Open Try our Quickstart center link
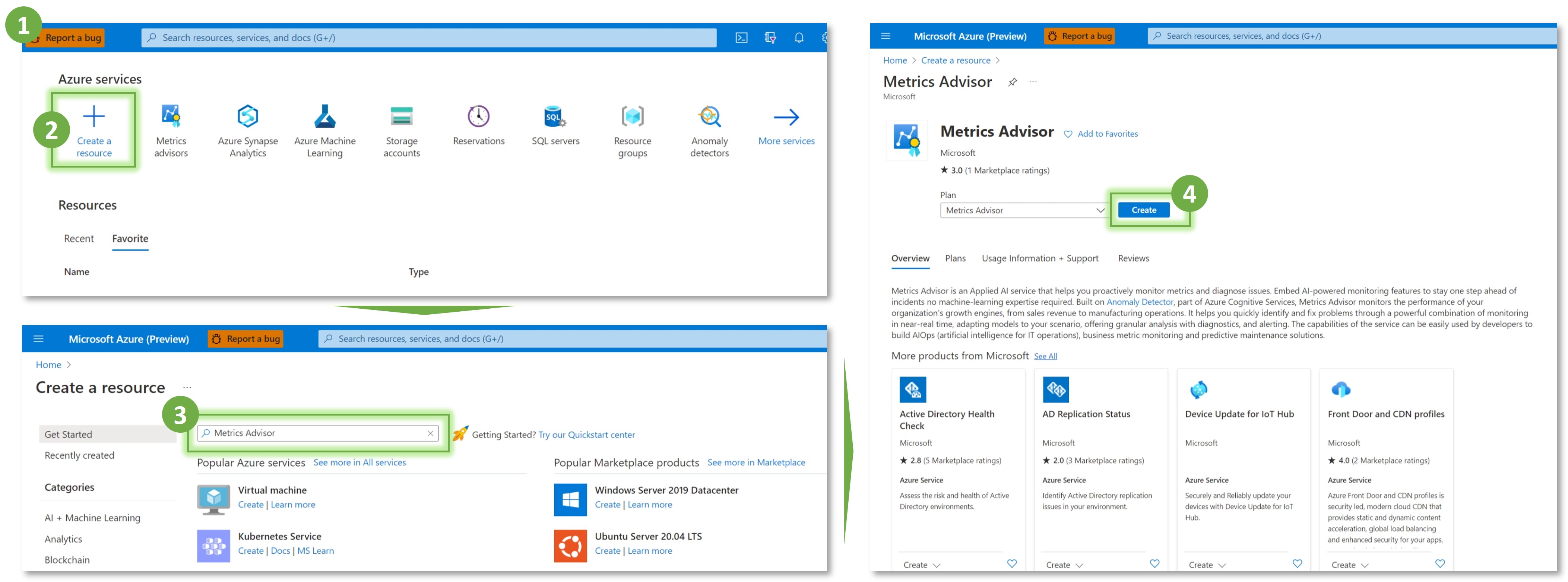 (x=586, y=435)
